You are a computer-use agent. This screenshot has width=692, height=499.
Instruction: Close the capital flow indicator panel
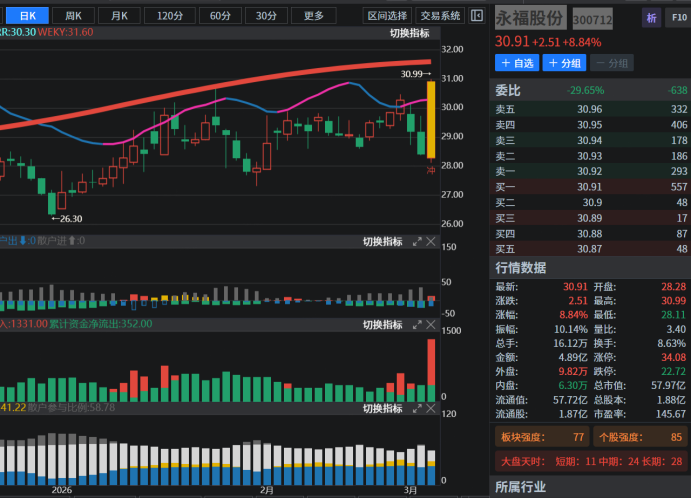click(431, 325)
